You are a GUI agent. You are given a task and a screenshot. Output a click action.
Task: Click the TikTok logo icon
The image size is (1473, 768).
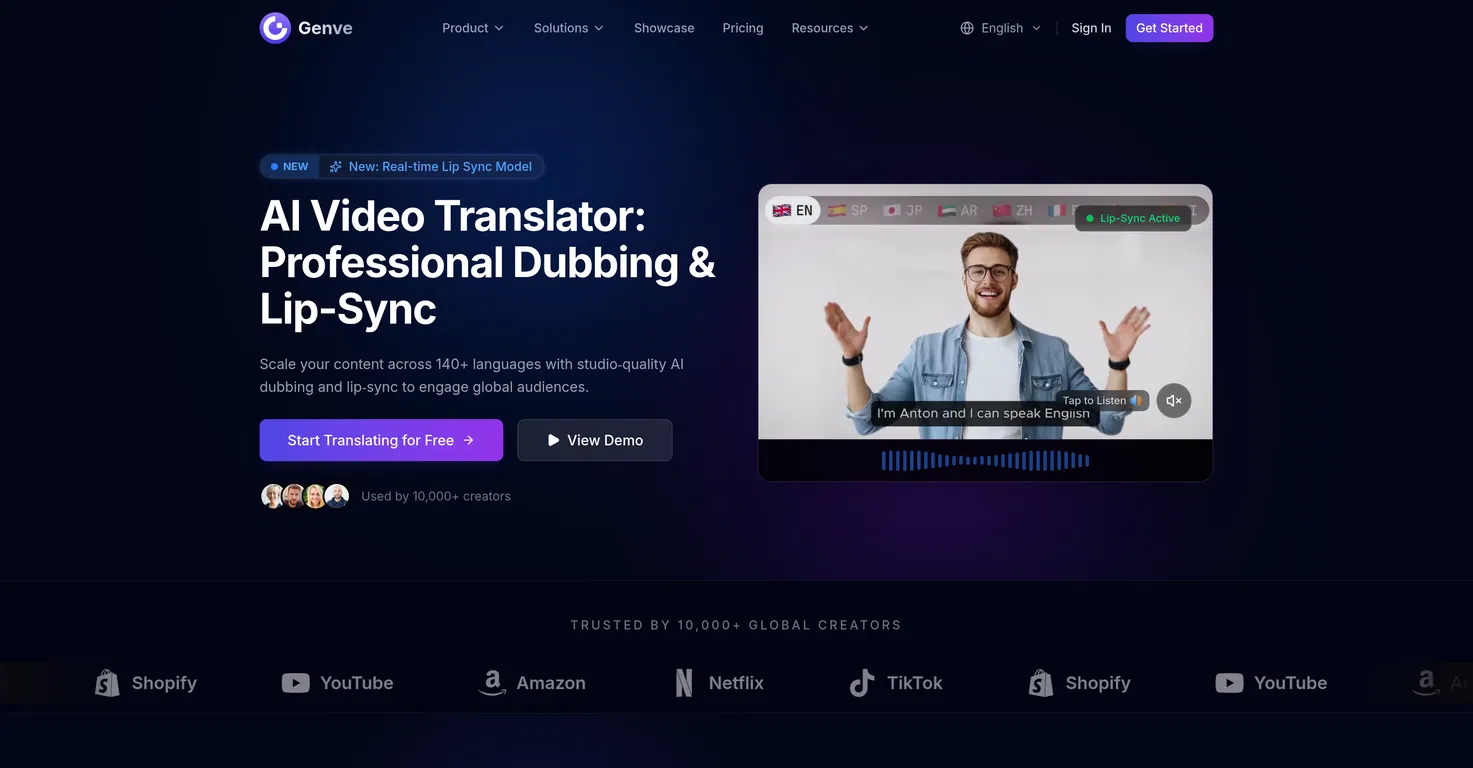tap(861, 683)
